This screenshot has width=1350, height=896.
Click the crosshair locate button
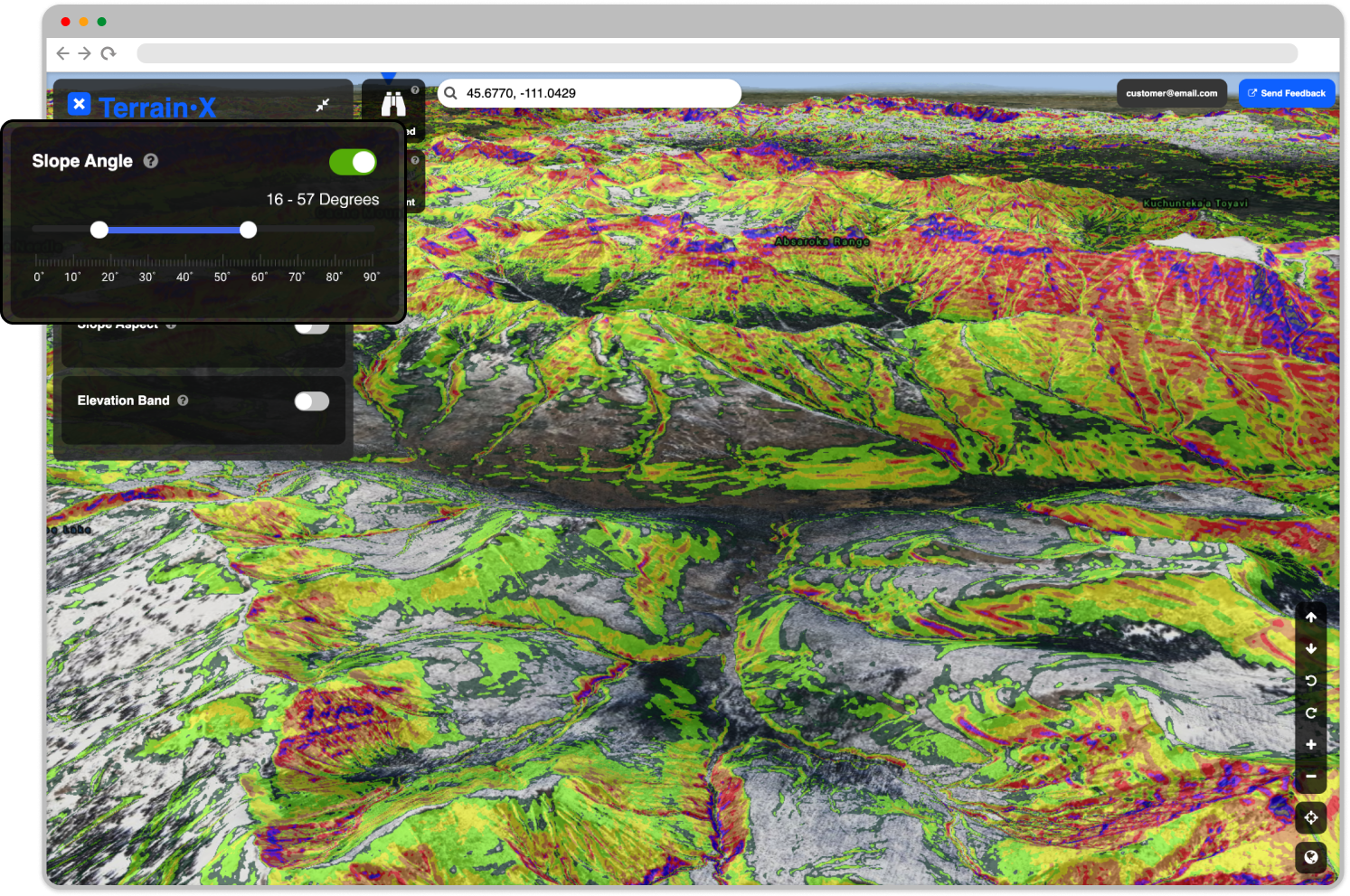(x=1311, y=817)
